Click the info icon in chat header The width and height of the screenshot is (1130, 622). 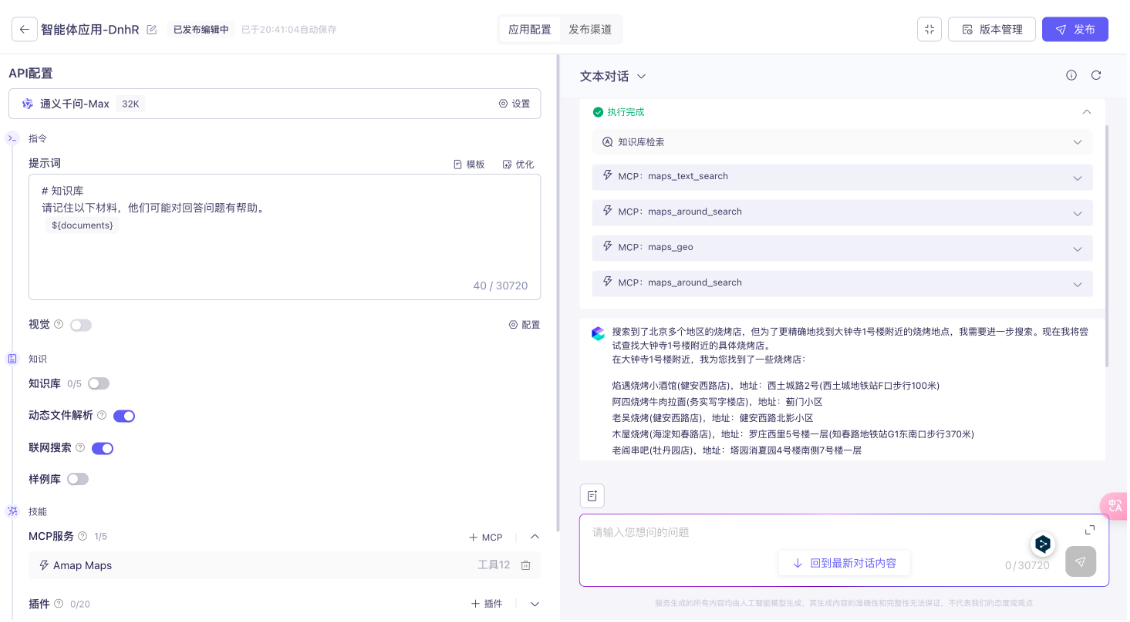1071,76
